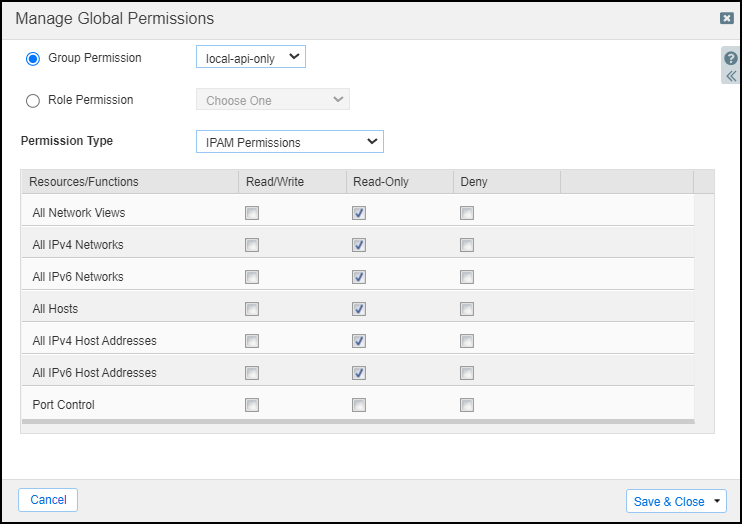Open the Permission Type dropdown
742x524 pixels.
290,142
